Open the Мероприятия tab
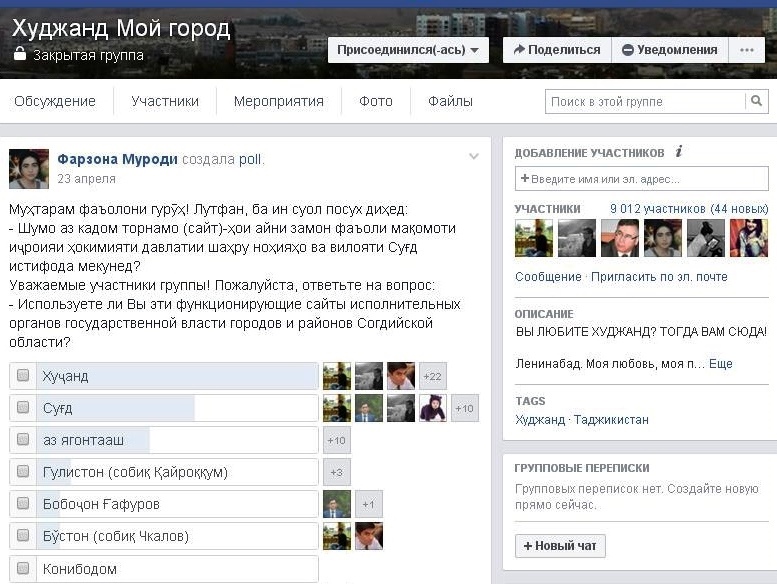Image resolution: width=777 pixels, height=584 pixels. tap(278, 101)
